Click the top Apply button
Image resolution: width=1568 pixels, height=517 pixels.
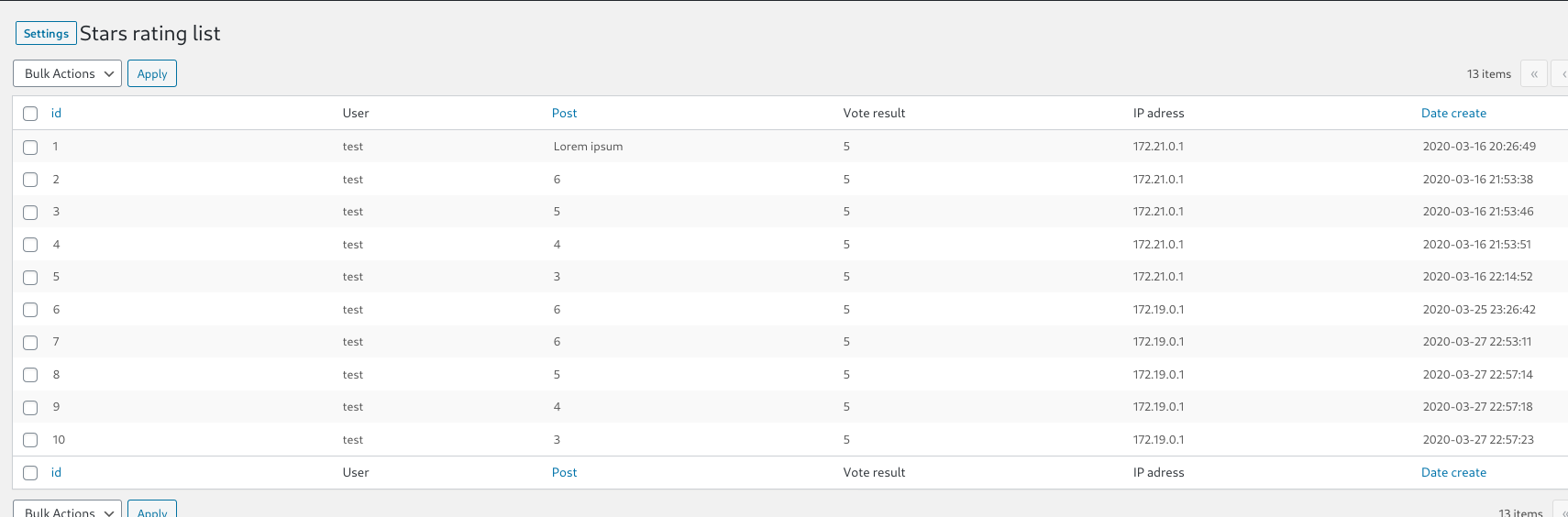(152, 73)
